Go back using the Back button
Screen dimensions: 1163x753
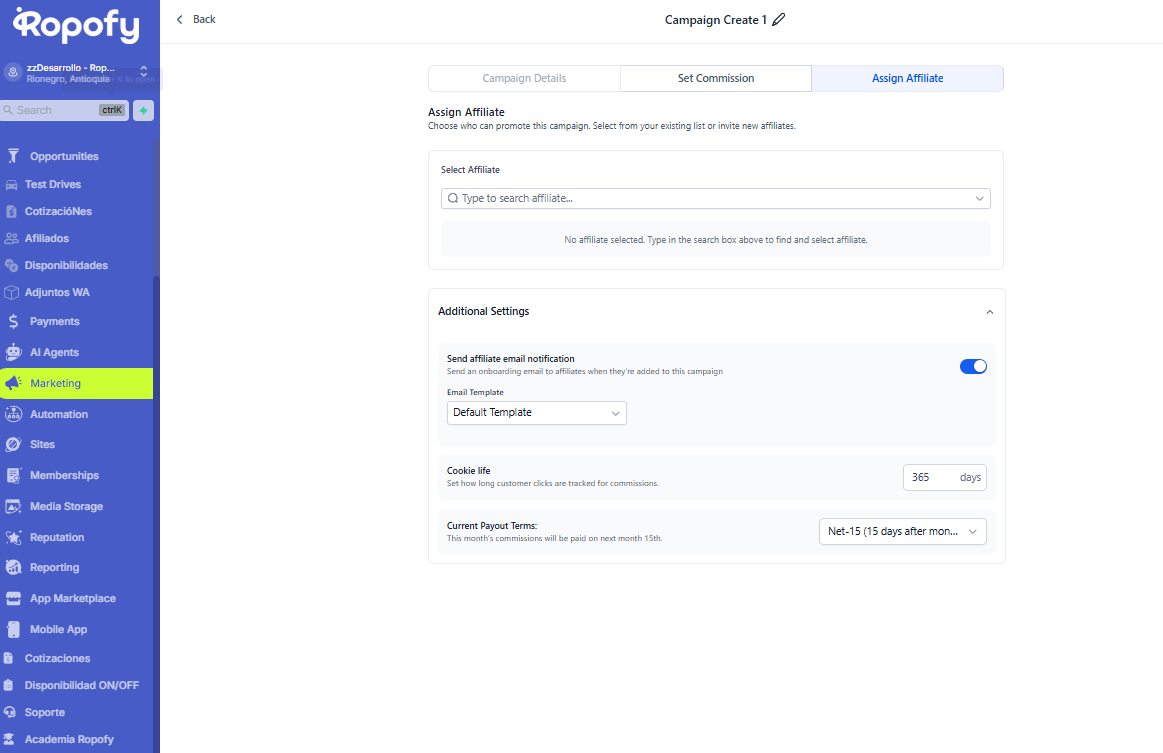click(x=196, y=20)
